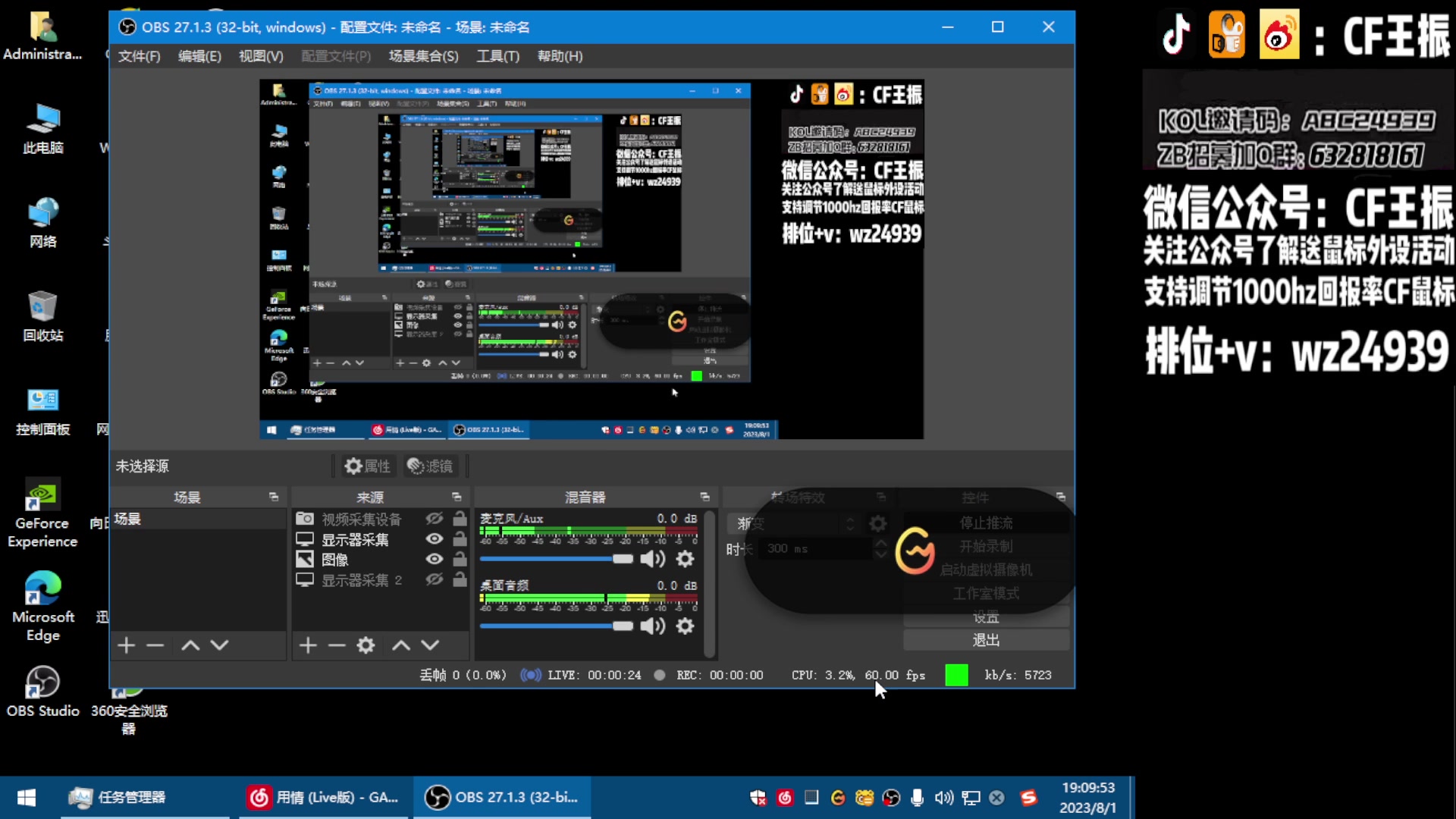Click the Sogou input method tray icon
Image resolution: width=1456 pixels, height=819 pixels.
(x=1028, y=798)
